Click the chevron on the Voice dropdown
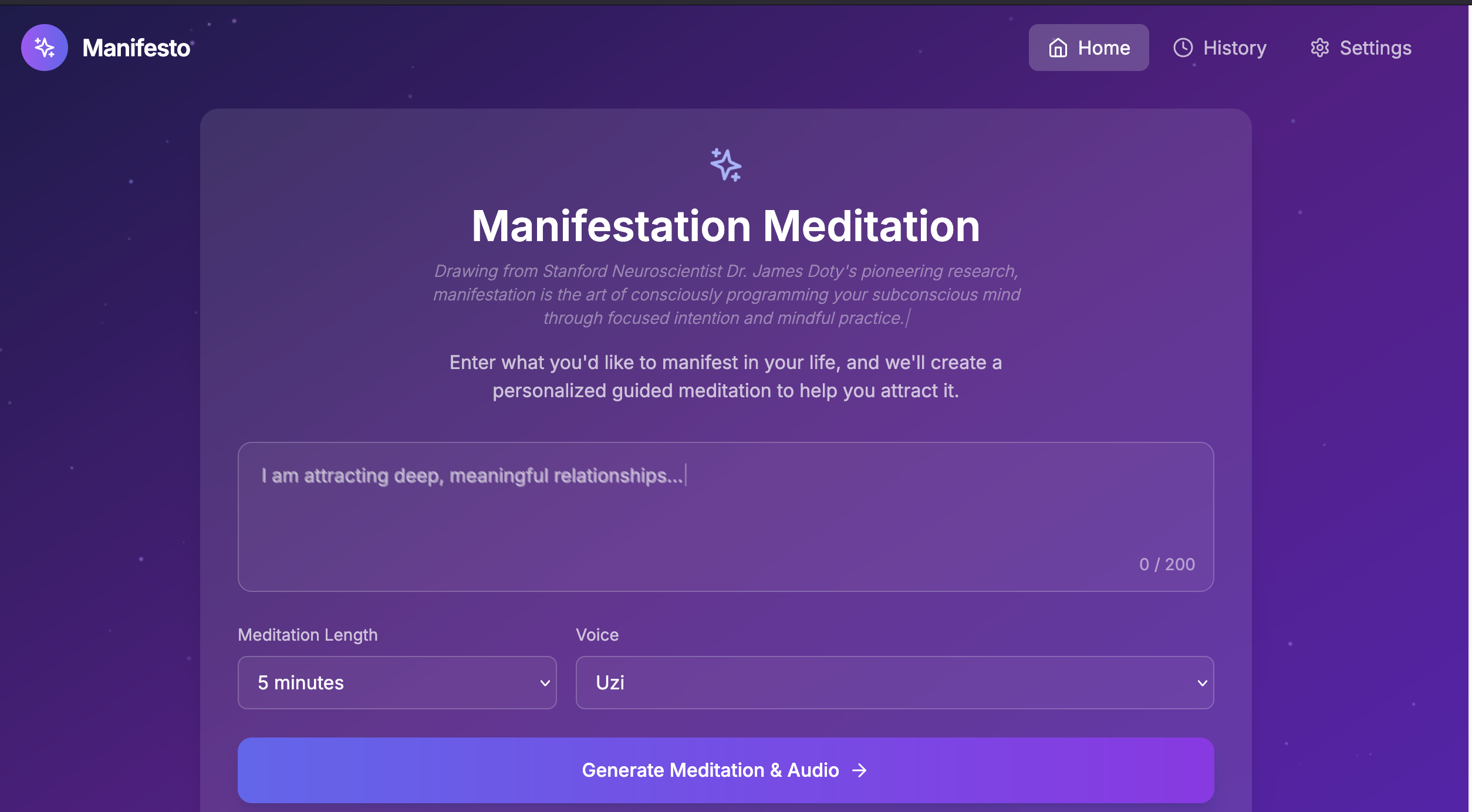Image resolution: width=1472 pixels, height=812 pixels. [x=1202, y=683]
